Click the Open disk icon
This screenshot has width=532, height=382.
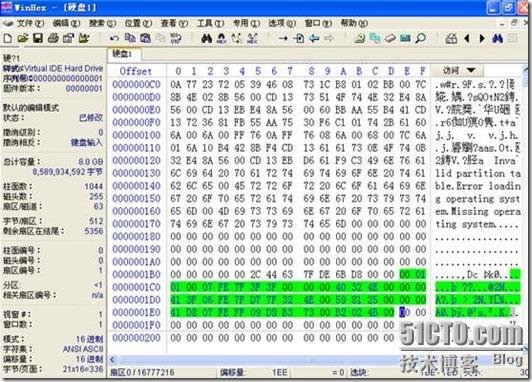click(x=360, y=38)
